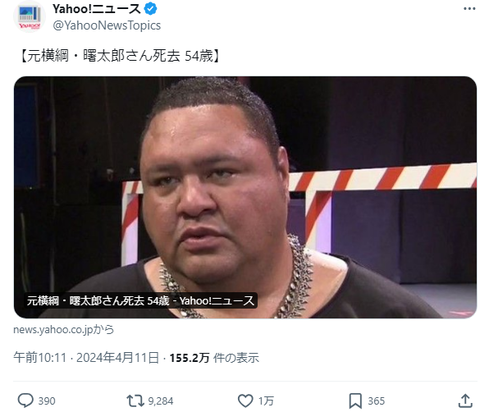Like the post with heart icon
Viewport: 480px width, 412px height.
(245, 401)
